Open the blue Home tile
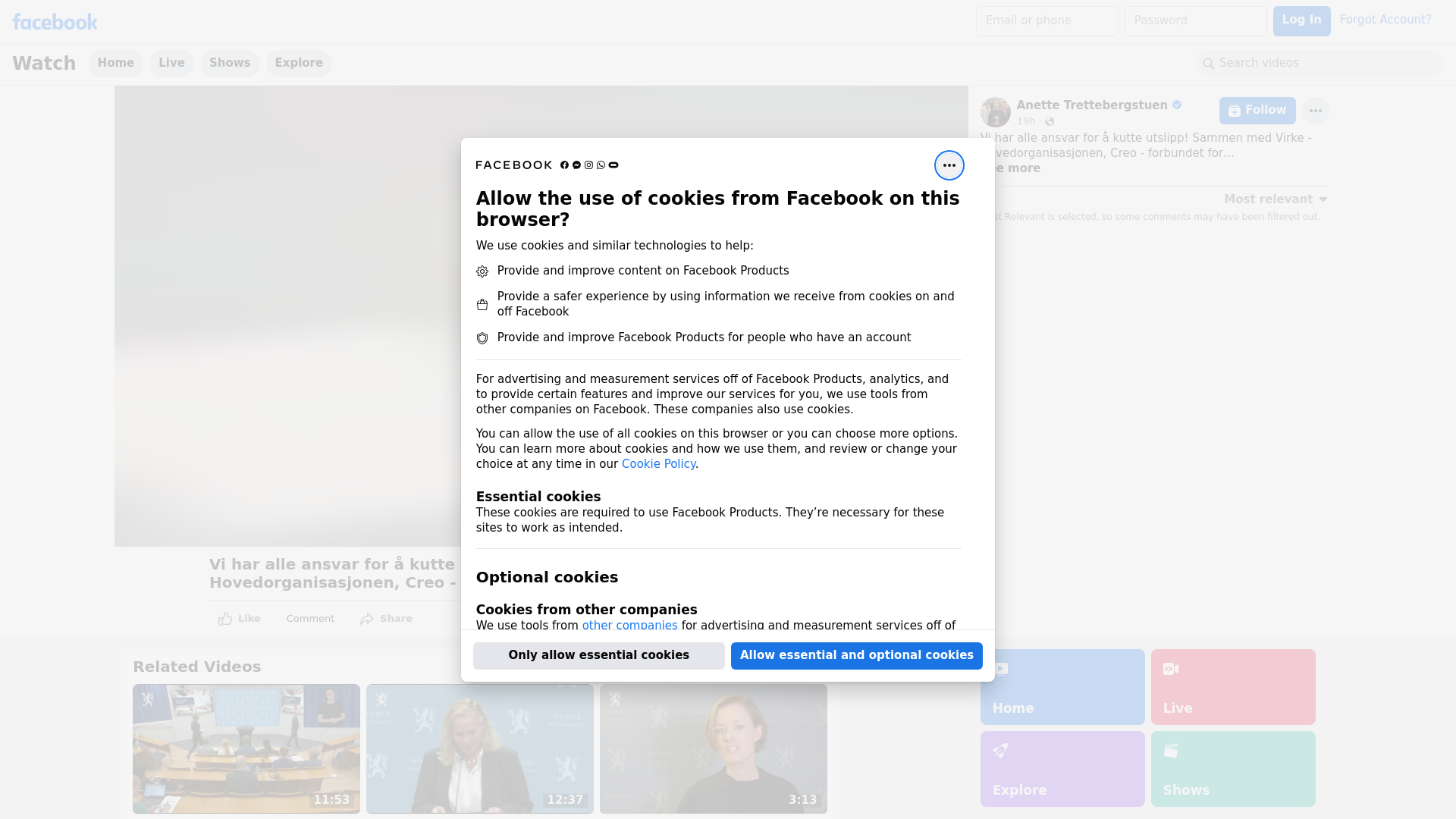1456x819 pixels. point(1062,687)
